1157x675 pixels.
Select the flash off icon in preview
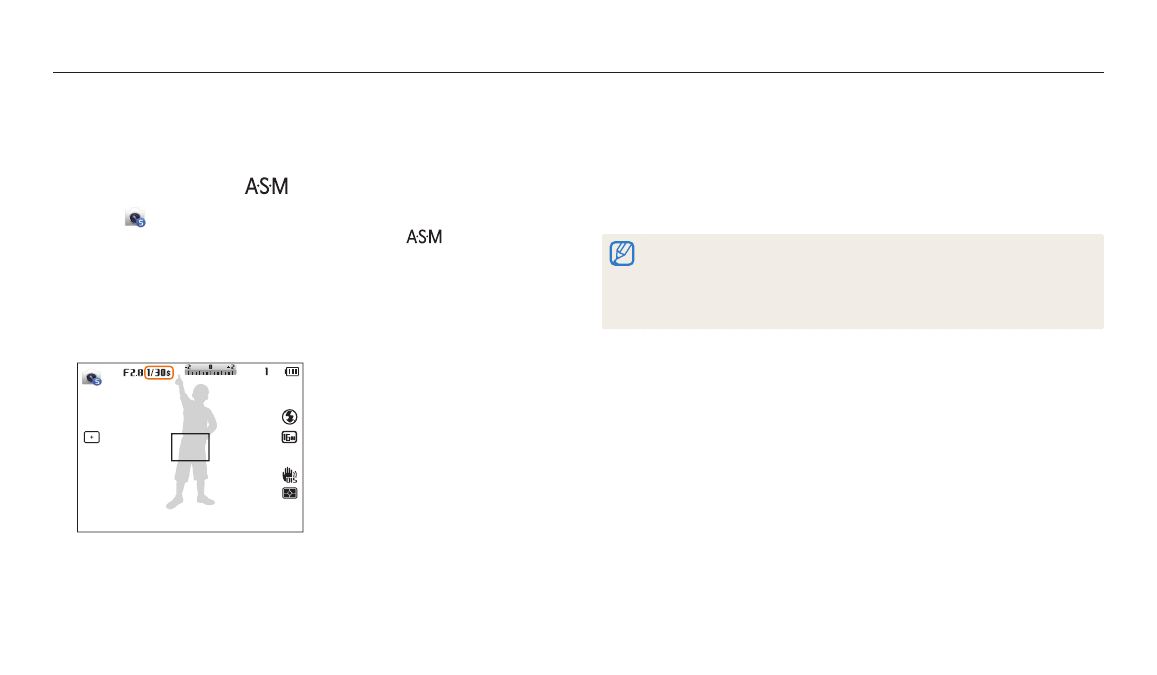tap(290, 416)
